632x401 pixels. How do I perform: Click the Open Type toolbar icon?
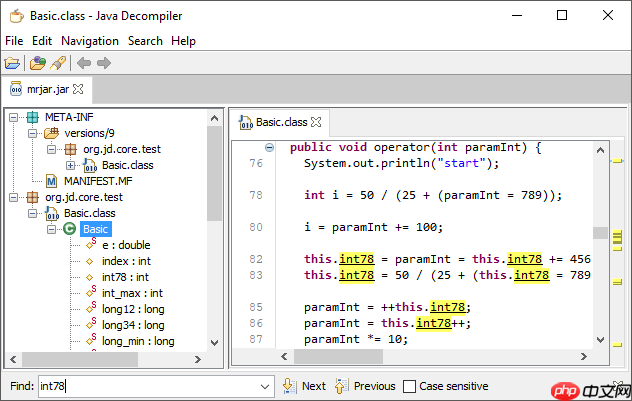pyautogui.click(x=38, y=63)
